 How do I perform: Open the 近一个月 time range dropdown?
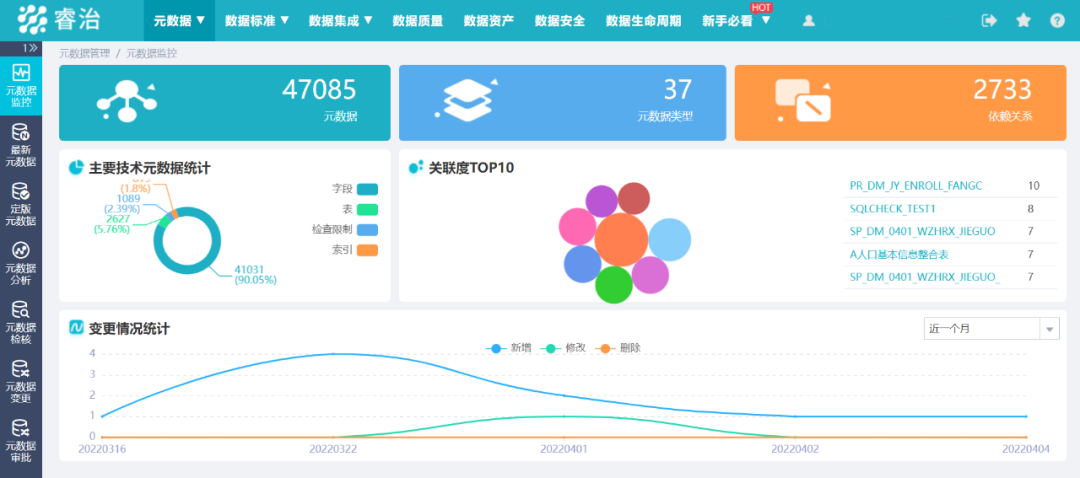tap(991, 329)
